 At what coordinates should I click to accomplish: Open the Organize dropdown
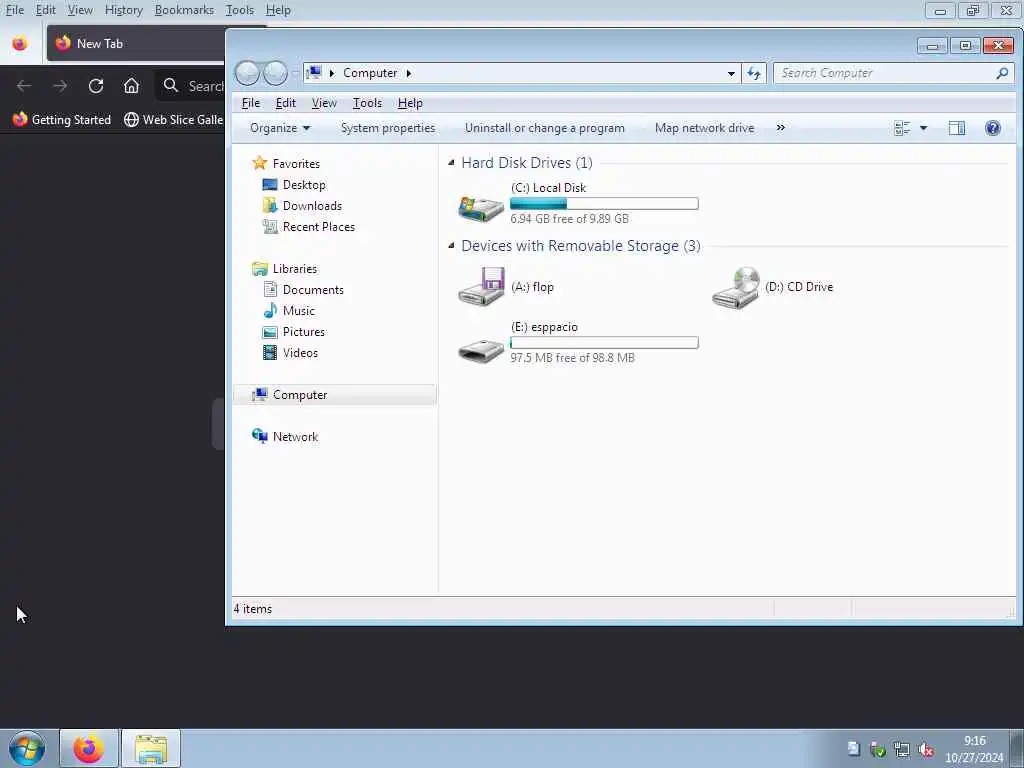tap(280, 128)
